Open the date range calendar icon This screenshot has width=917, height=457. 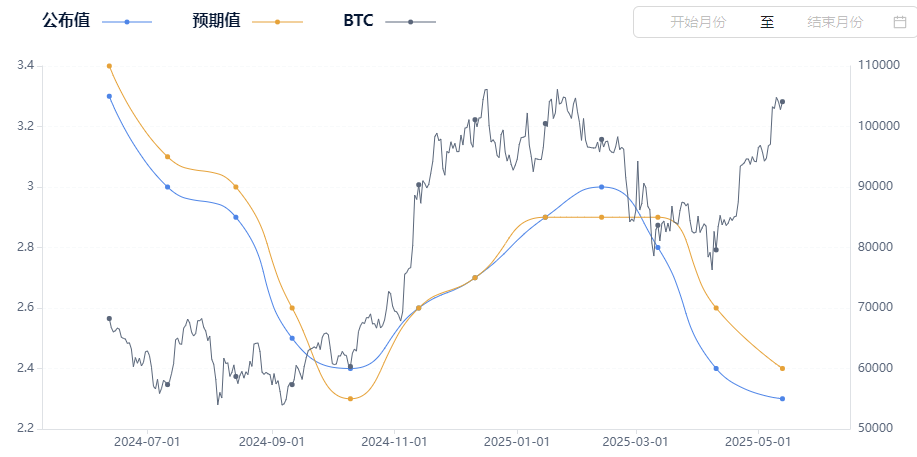pos(899,22)
